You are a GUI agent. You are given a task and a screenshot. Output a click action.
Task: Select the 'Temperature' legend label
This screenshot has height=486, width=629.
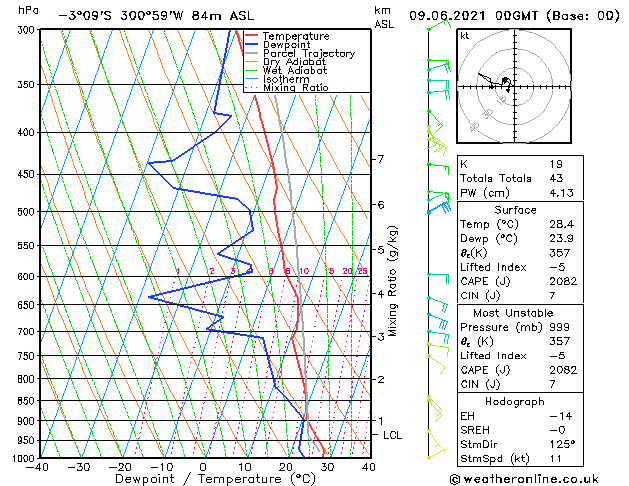pos(296,36)
